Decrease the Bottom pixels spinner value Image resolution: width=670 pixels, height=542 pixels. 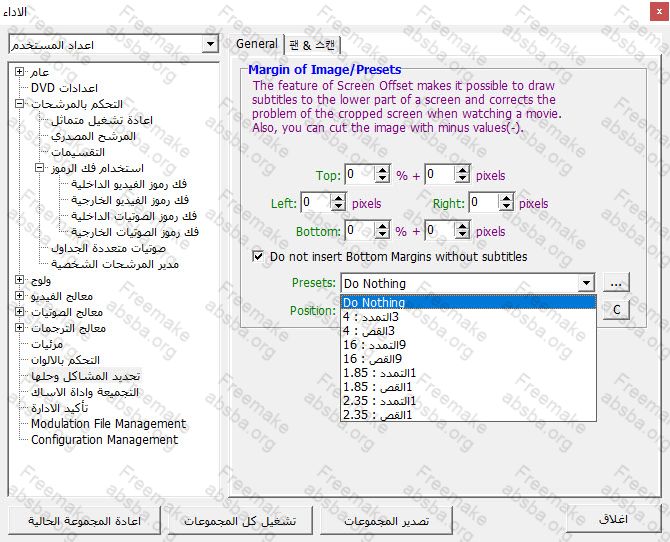click(x=462, y=235)
